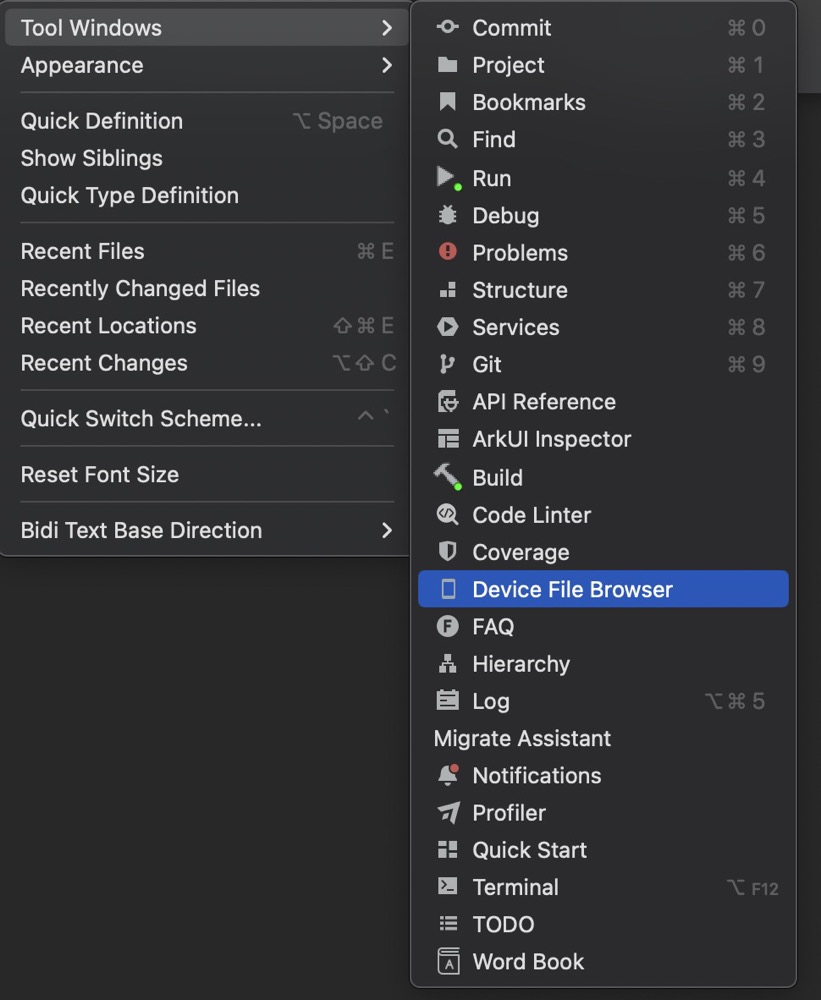Click the ArkUI Inspector icon
Screen dimensions: 821x1000
448,439
